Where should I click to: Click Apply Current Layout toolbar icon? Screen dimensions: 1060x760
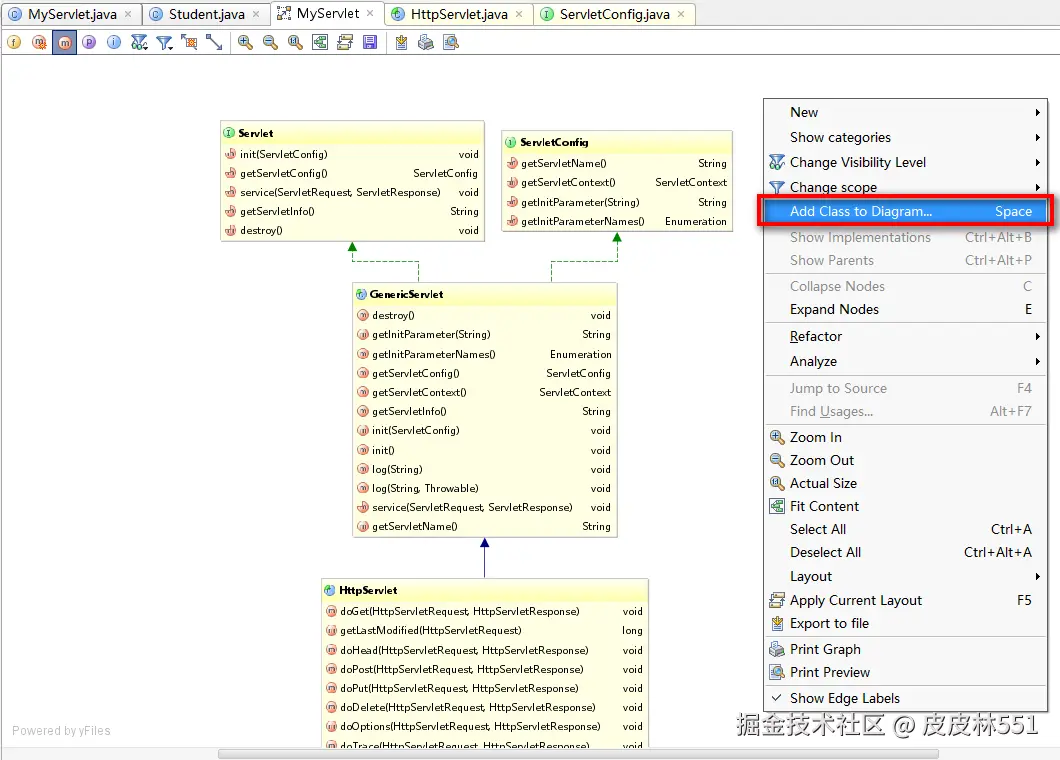(345, 43)
